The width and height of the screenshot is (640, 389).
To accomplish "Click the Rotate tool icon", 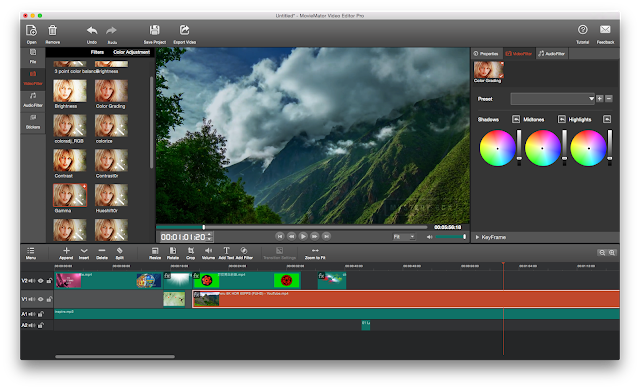I will pos(173,251).
